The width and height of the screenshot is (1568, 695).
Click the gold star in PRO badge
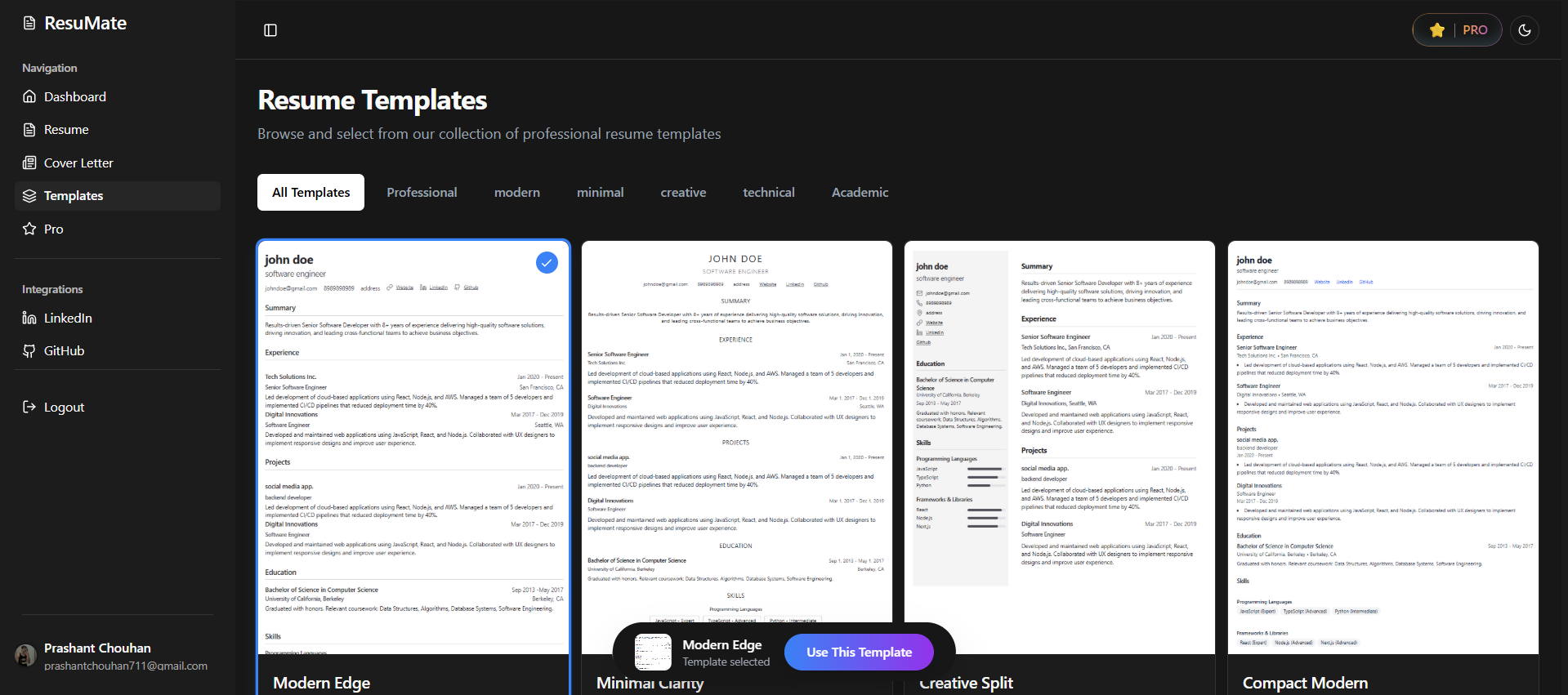coord(1437,30)
